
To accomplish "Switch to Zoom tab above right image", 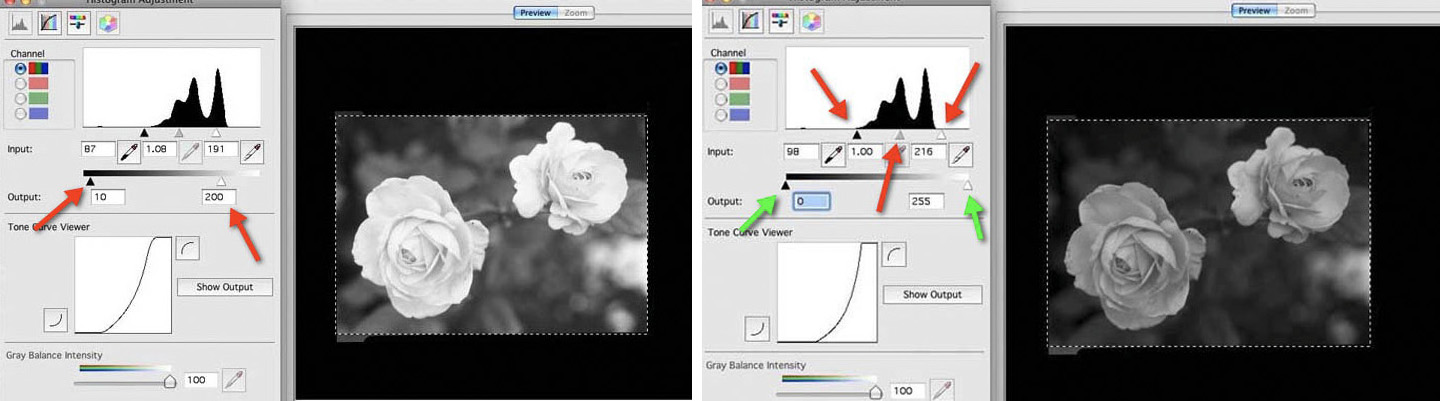I will [1295, 10].
